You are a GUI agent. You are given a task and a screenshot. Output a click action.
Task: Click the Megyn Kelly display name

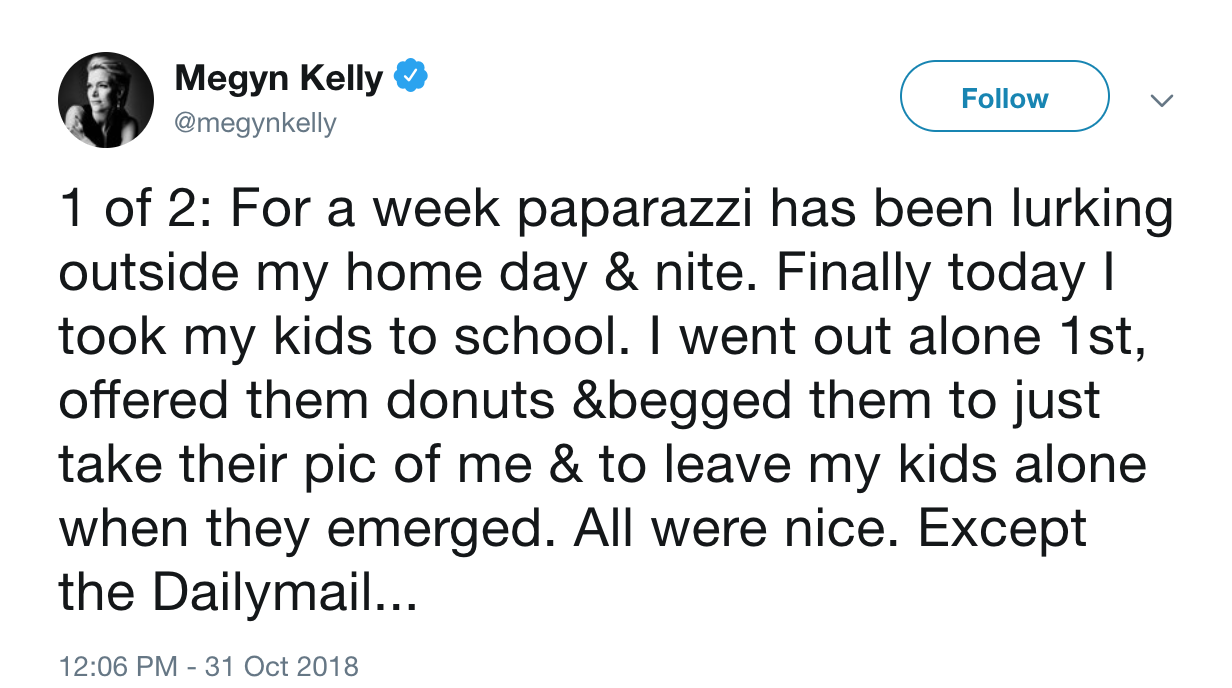pos(278,78)
